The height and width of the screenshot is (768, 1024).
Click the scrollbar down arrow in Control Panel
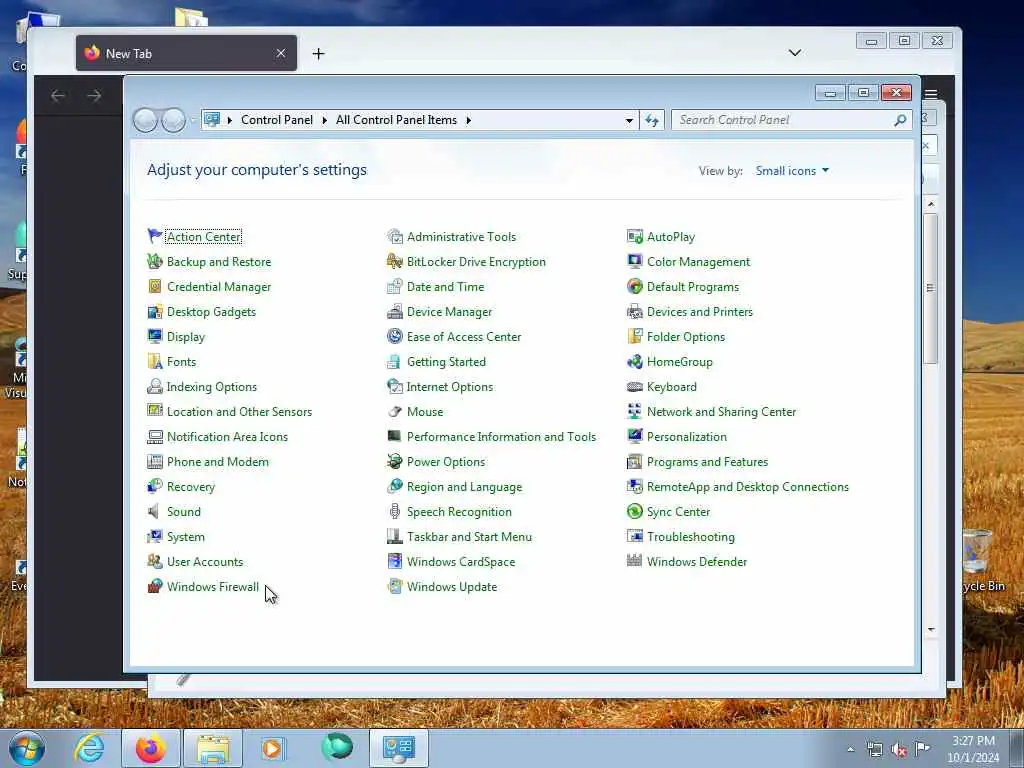click(x=931, y=630)
